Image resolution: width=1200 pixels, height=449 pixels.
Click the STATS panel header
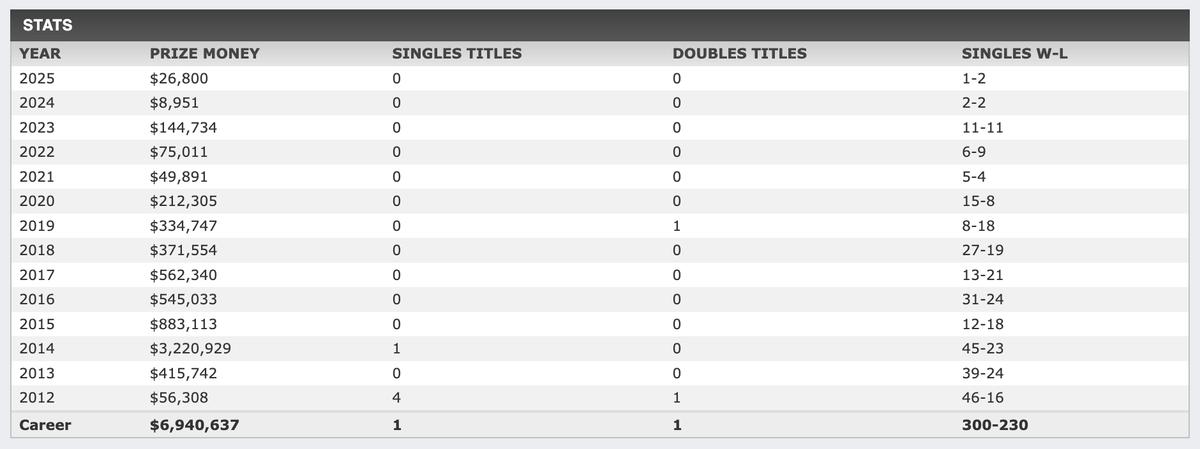(x=48, y=25)
